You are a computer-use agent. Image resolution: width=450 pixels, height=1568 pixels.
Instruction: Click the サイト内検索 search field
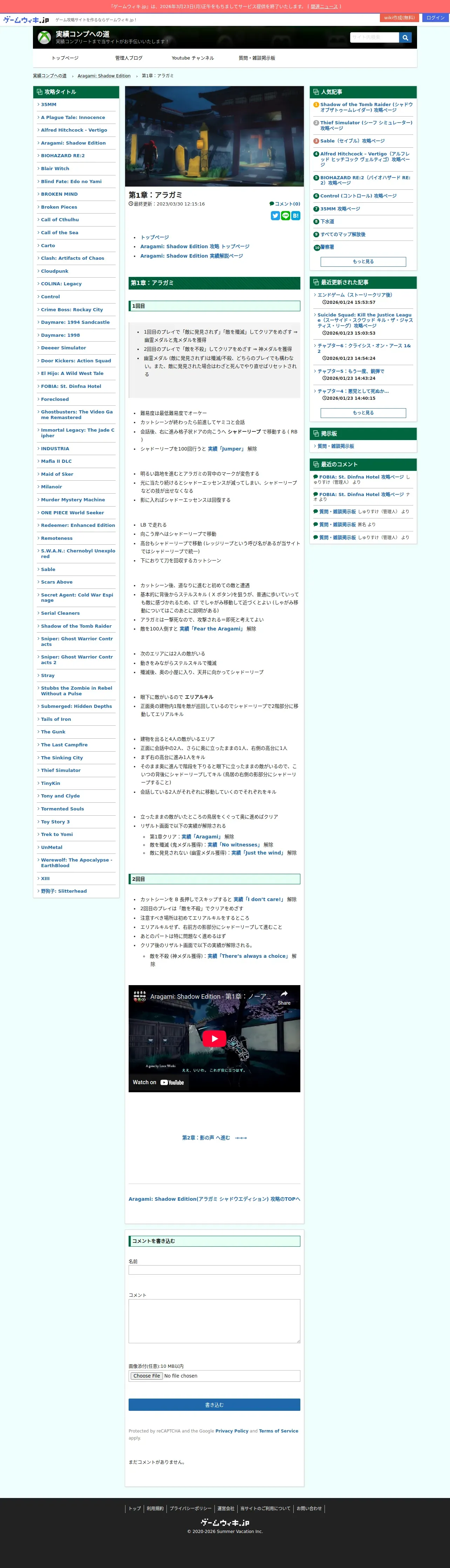[x=374, y=38]
